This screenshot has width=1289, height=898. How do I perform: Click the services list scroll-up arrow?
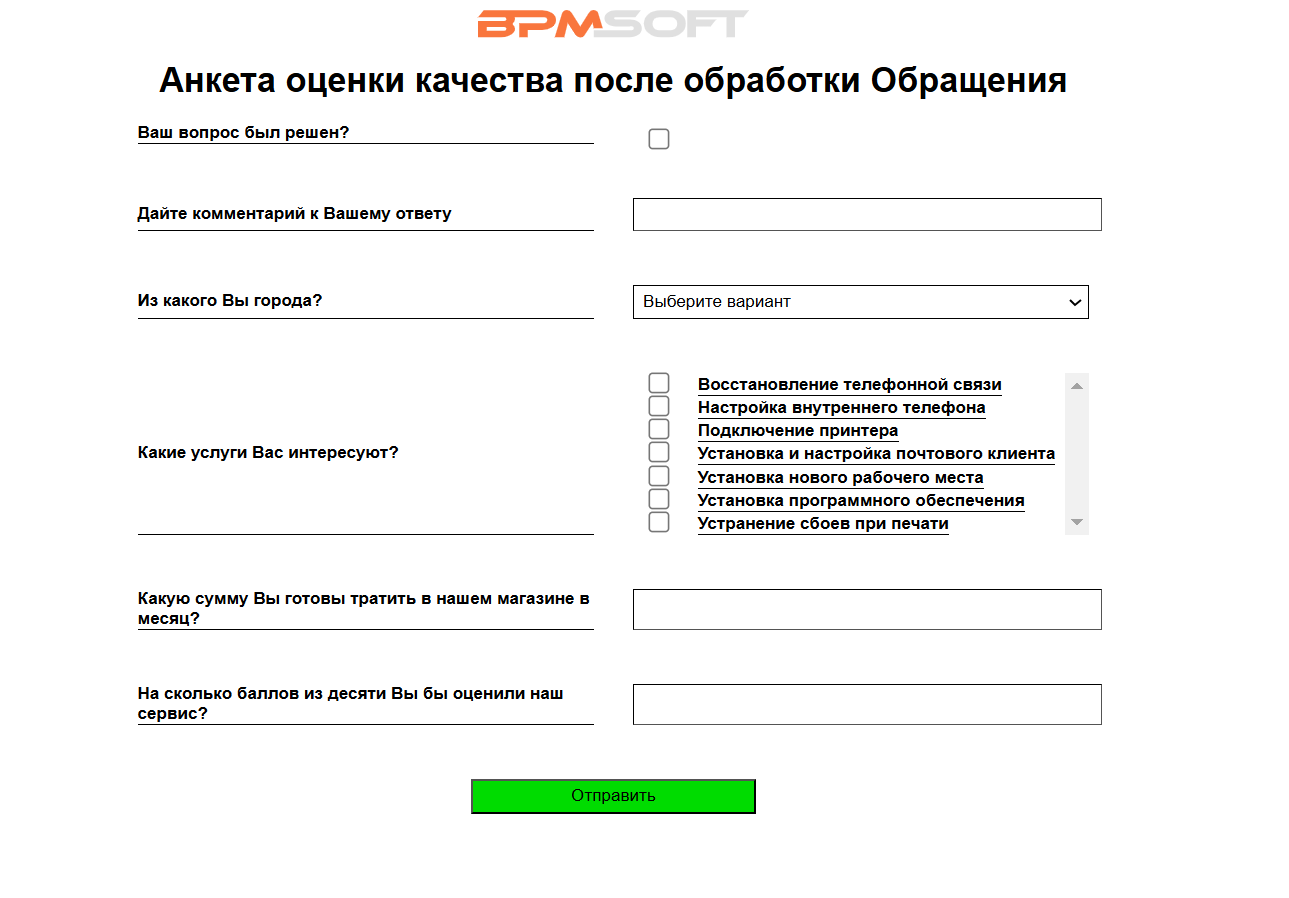tap(1077, 385)
